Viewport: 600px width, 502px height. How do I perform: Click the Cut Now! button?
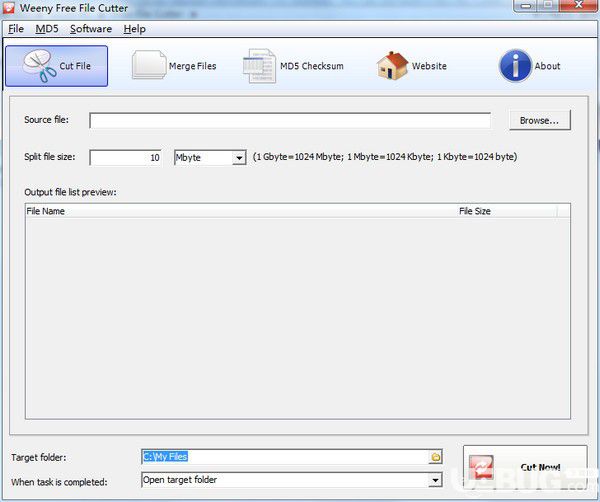coord(525,467)
